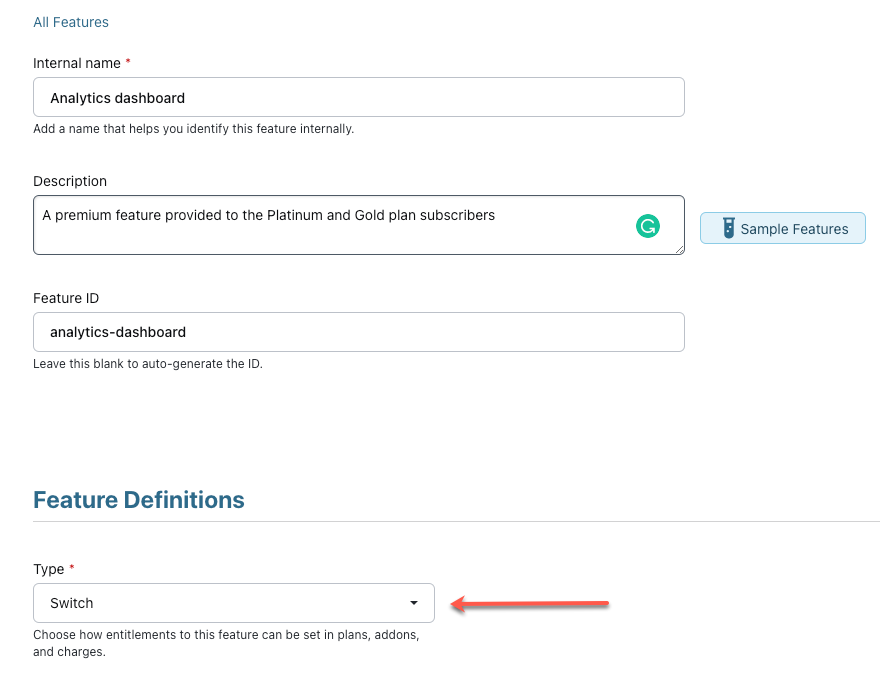Click the Feature Definitions section heading
Viewport: 880px width, 687px height.
139,500
